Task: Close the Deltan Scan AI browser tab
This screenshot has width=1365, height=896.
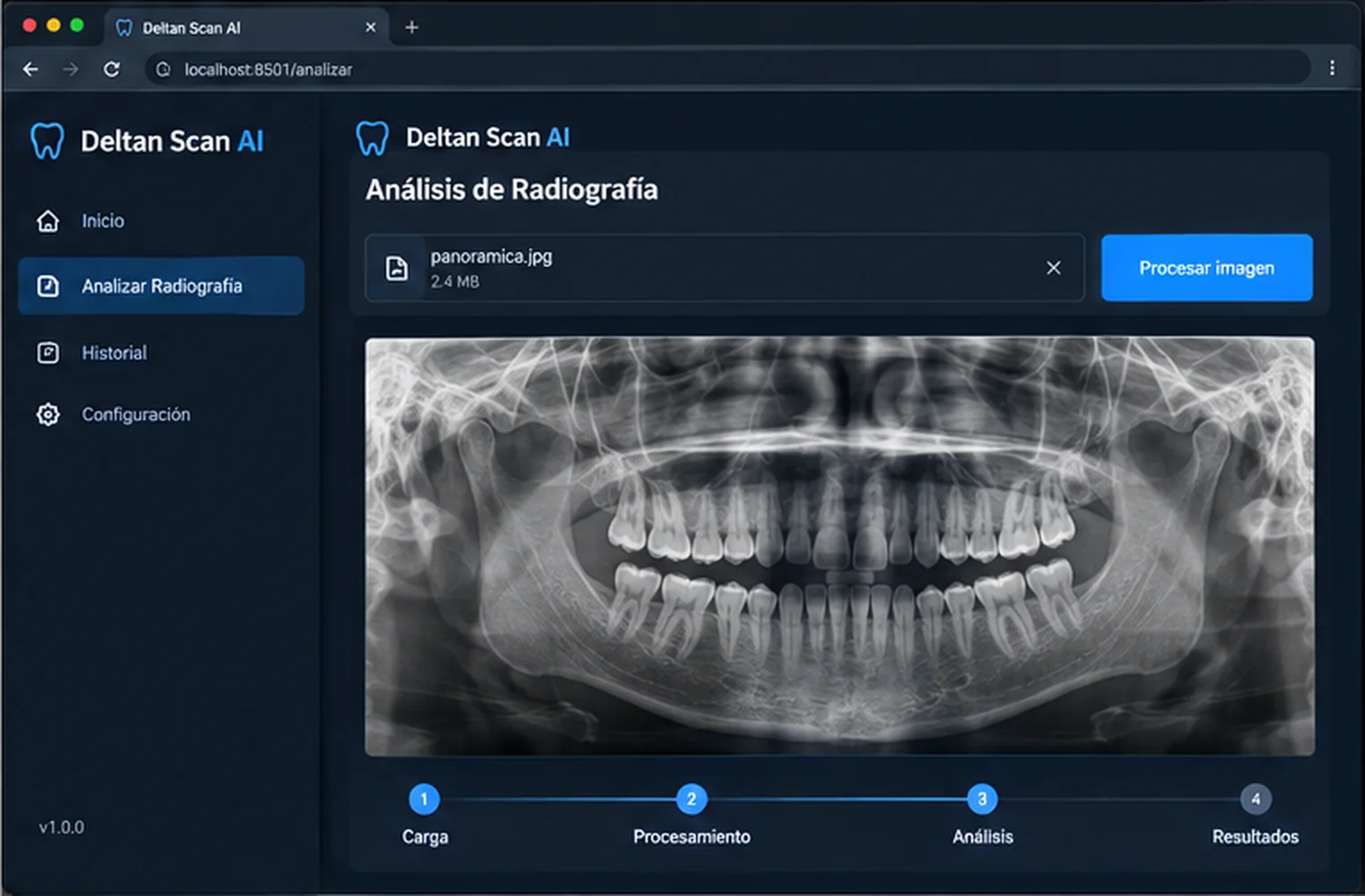Action: click(x=370, y=28)
